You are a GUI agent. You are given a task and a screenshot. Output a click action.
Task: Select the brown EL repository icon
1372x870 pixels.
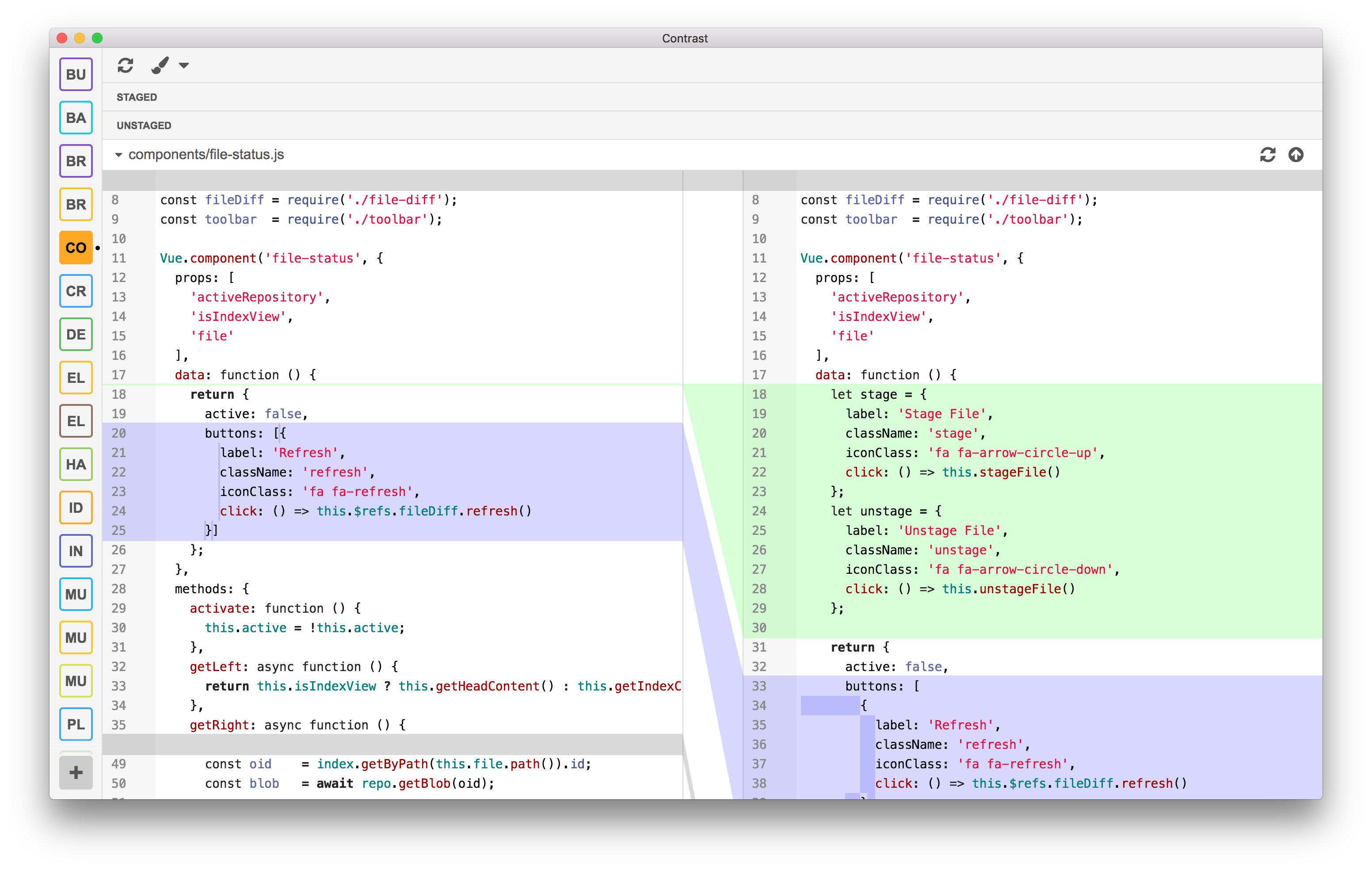pos(76,420)
